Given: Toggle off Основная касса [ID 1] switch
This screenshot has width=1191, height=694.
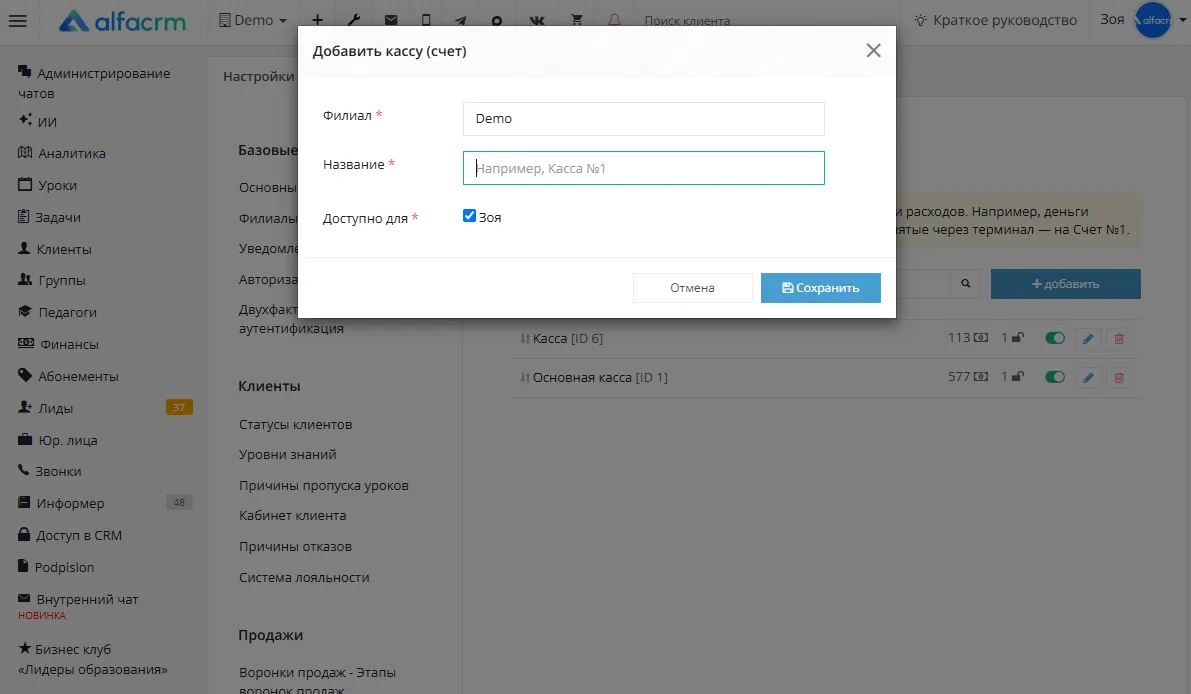Looking at the screenshot, I should pyautogui.click(x=1055, y=377).
